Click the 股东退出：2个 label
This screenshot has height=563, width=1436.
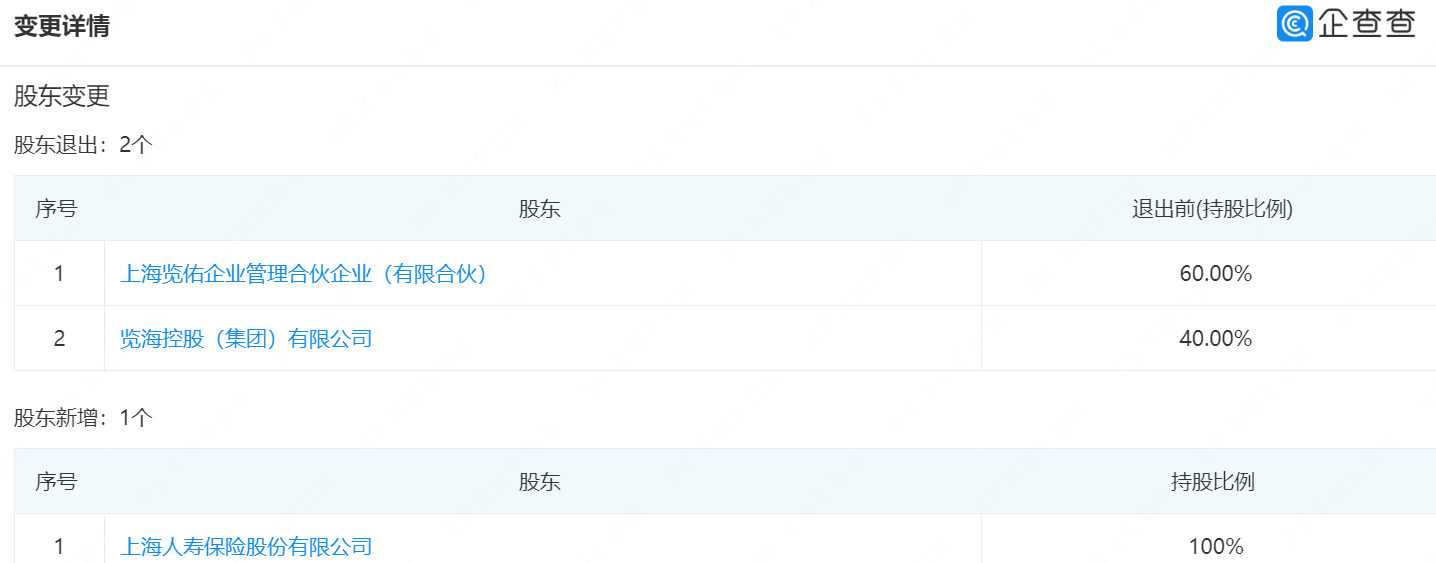click(x=83, y=145)
